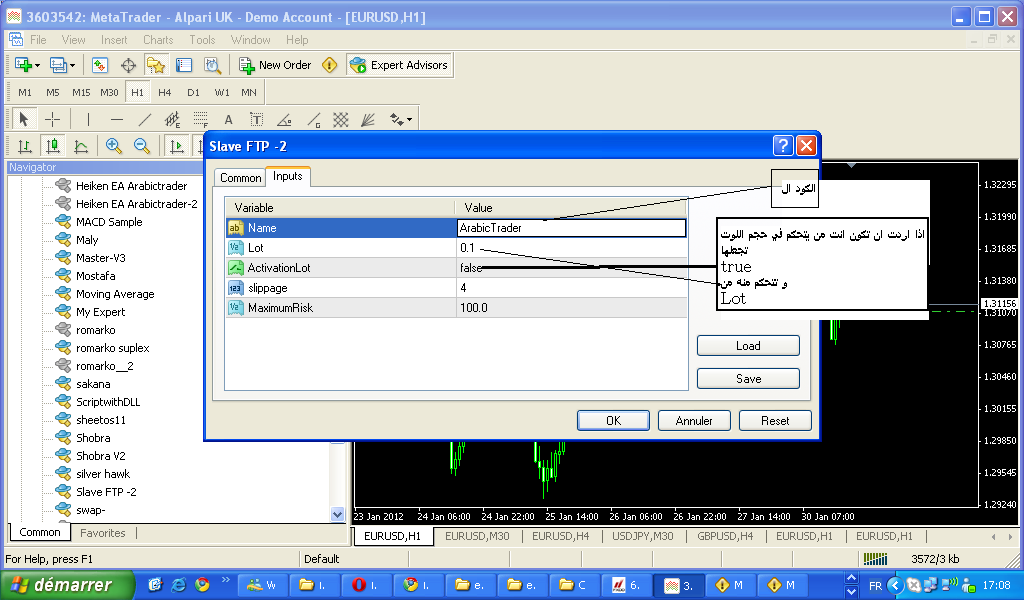Select the horizontal line tool

[116, 119]
